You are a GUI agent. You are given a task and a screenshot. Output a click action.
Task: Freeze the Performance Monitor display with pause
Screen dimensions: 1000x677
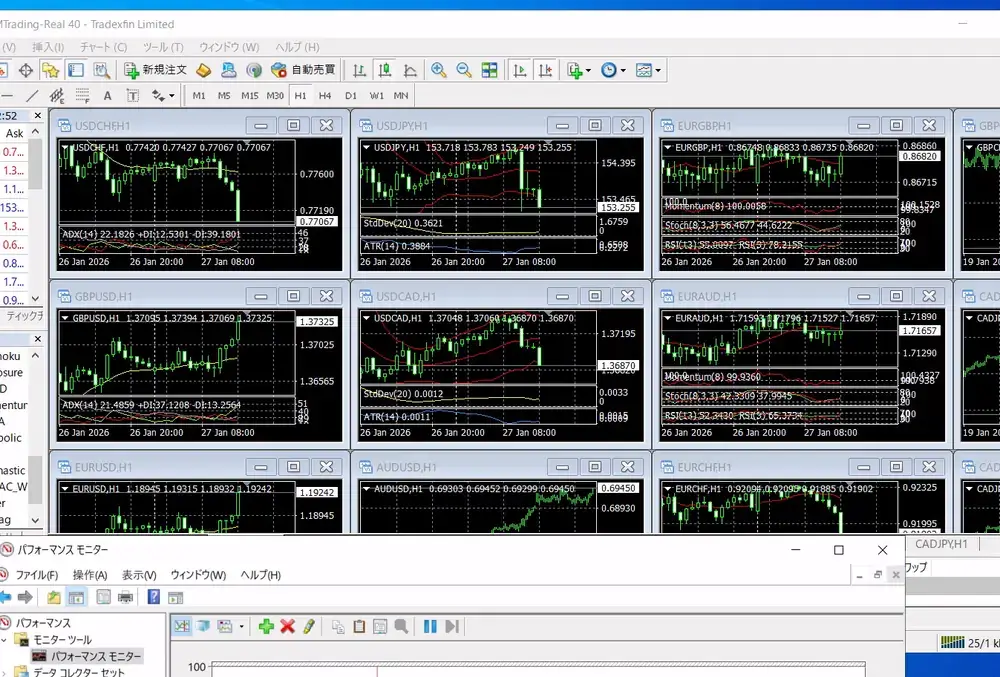coord(430,626)
